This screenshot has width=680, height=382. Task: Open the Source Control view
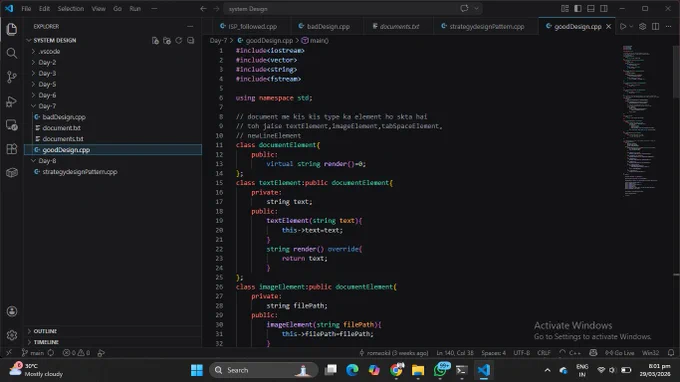tap(12, 77)
